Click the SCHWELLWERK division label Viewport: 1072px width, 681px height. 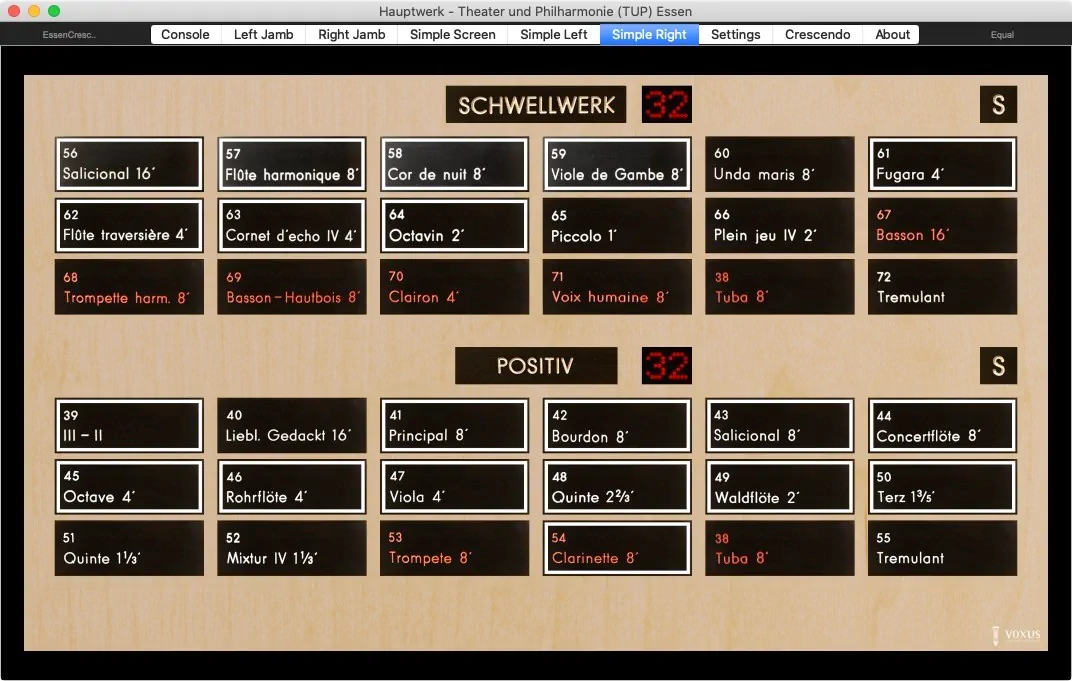tap(536, 105)
